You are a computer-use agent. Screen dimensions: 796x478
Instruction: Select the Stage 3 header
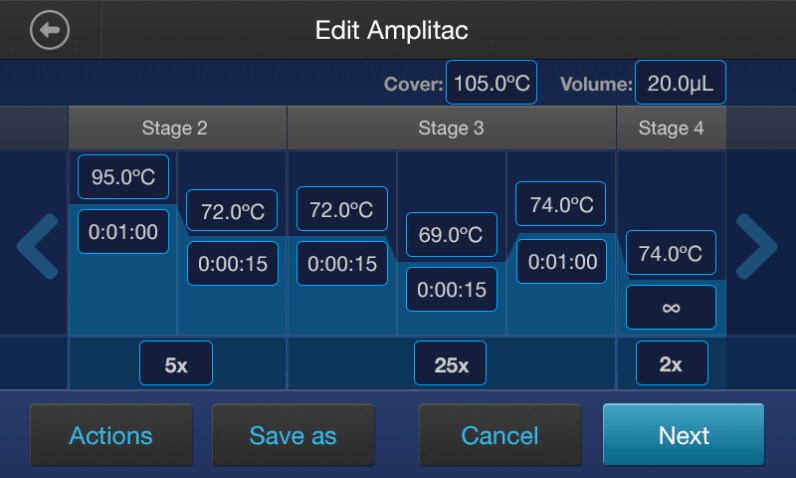(451, 128)
